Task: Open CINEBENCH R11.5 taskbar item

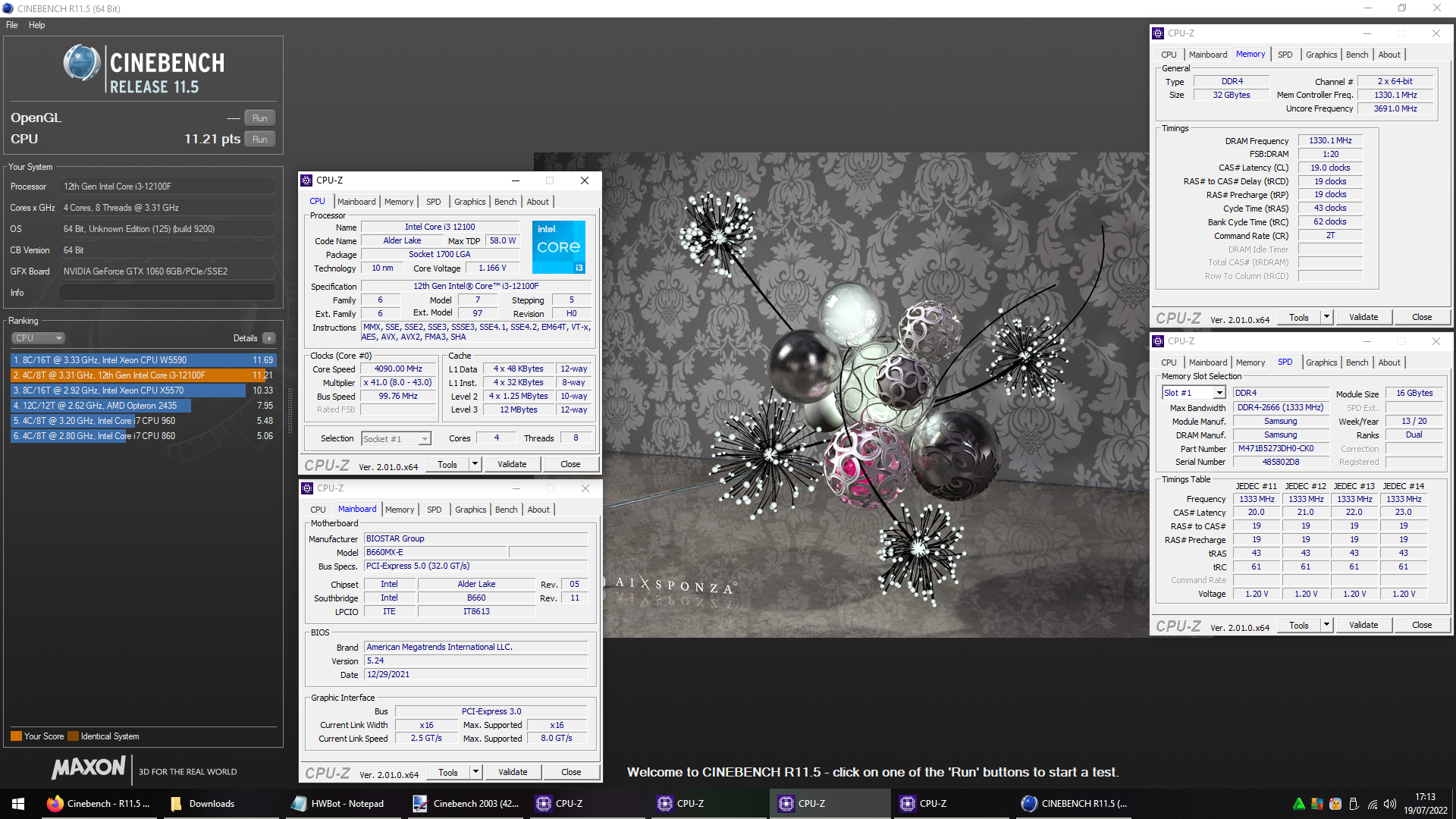Action: (x=1073, y=804)
